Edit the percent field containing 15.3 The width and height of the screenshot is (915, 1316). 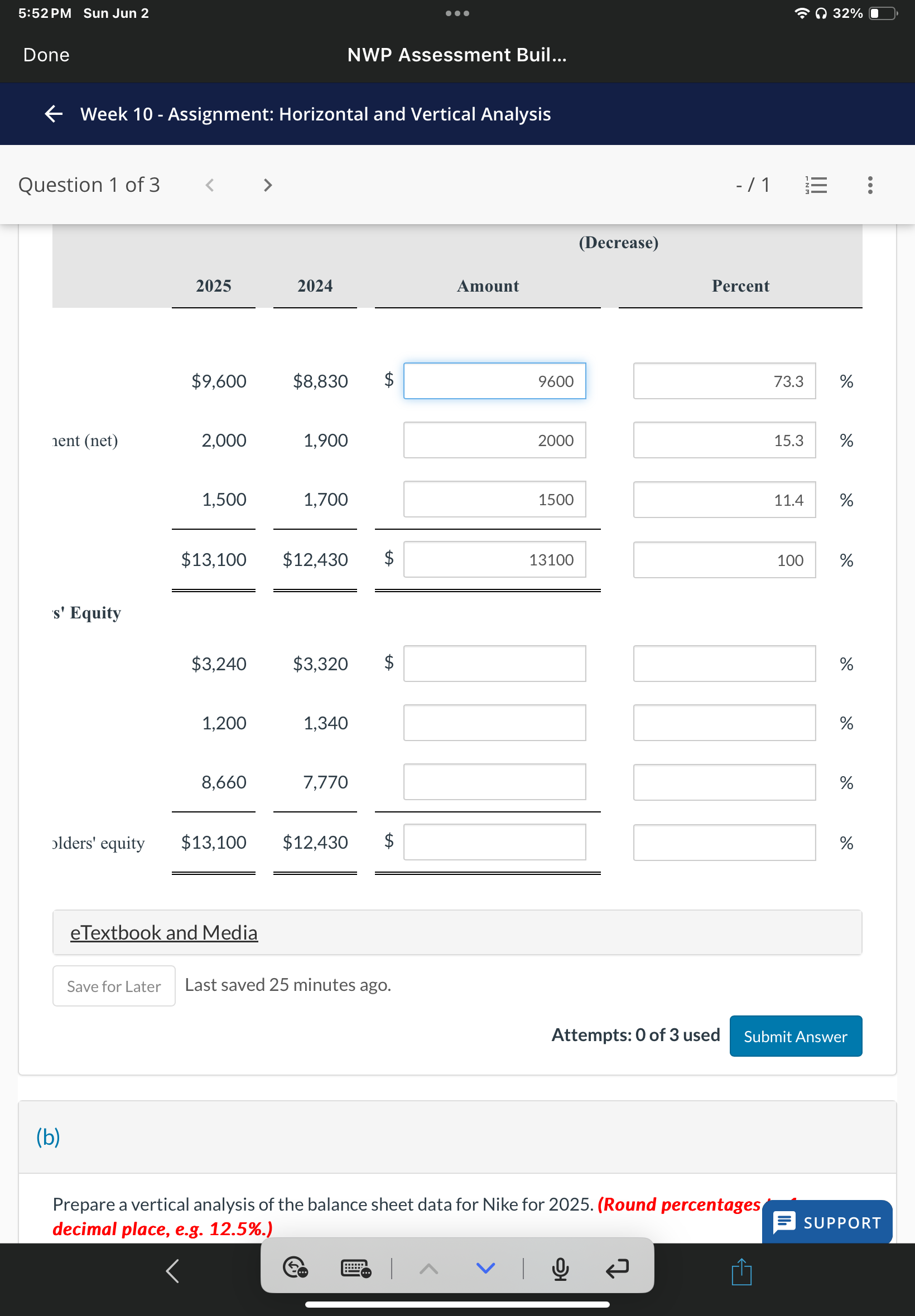pyautogui.click(x=724, y=440)
